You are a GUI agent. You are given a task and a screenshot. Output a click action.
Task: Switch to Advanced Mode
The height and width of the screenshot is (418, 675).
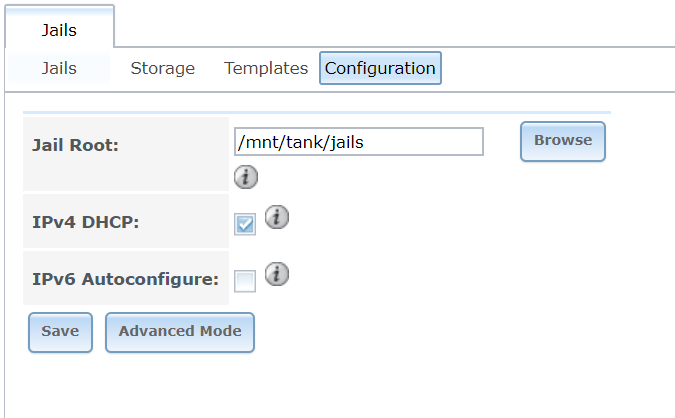coord(180,332)
